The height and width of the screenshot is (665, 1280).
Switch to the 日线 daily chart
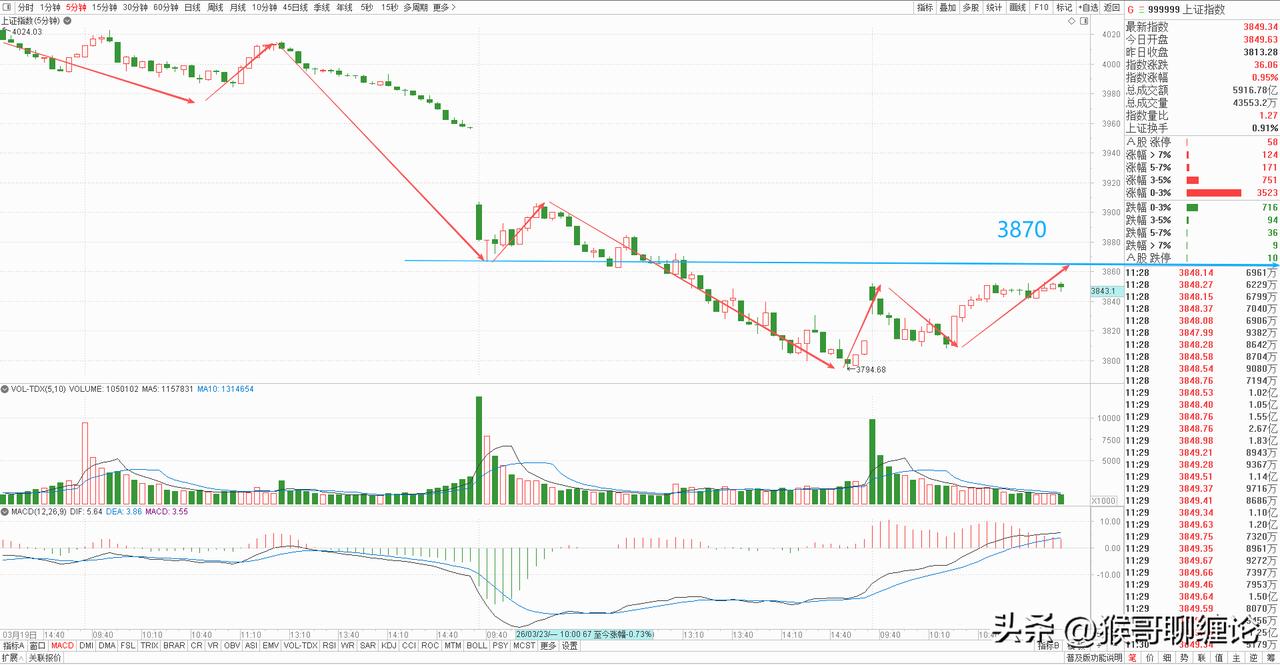(x=191, y=7)
